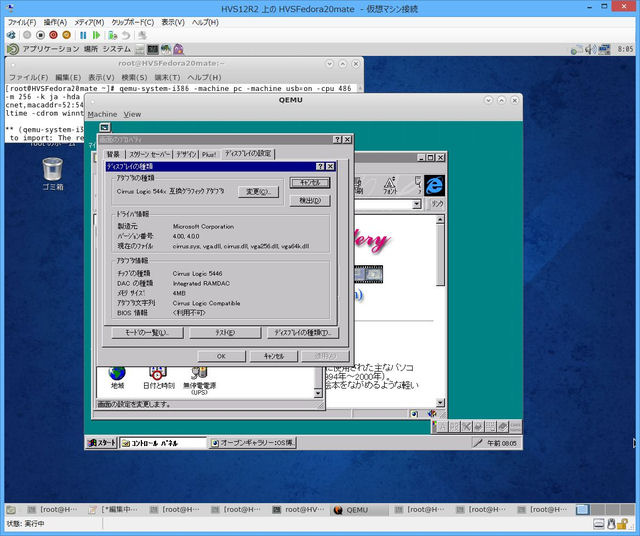This screenshot has width=640, height=536.
Task: Open the 日付と時刻 icon in Control Panel
Action: click(158, 378)
